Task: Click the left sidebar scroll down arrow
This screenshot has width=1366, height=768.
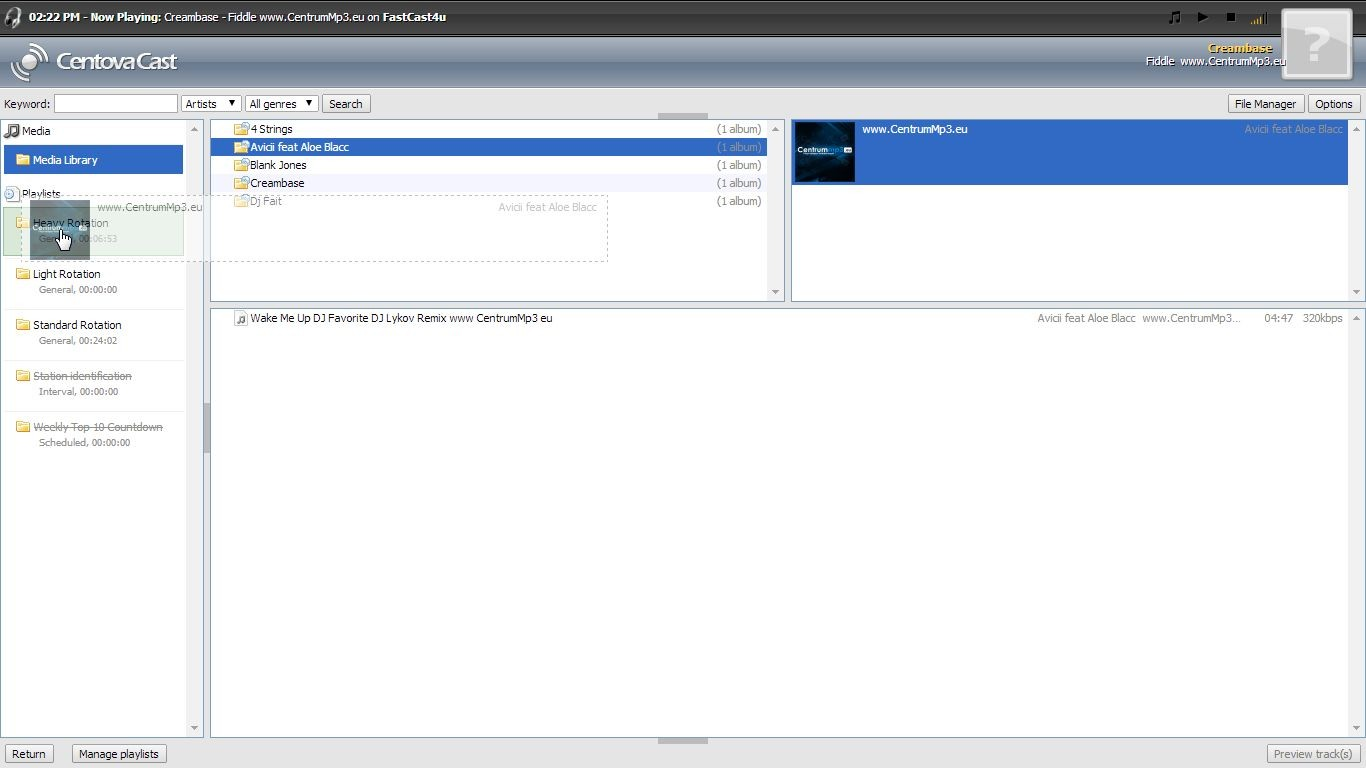Action: (195, 729)
